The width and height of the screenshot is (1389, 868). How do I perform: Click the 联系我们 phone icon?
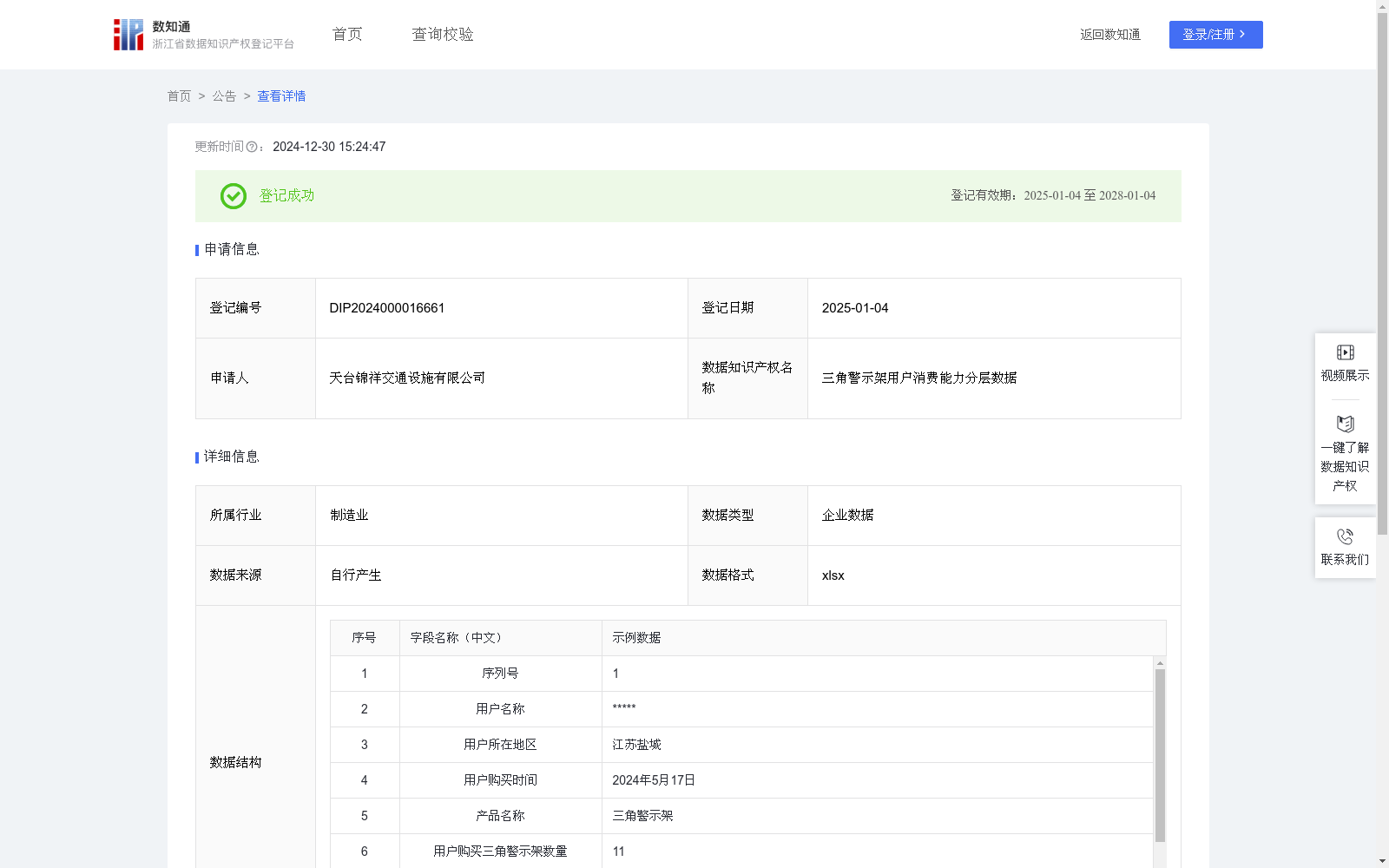click(x=1345, y=537)
